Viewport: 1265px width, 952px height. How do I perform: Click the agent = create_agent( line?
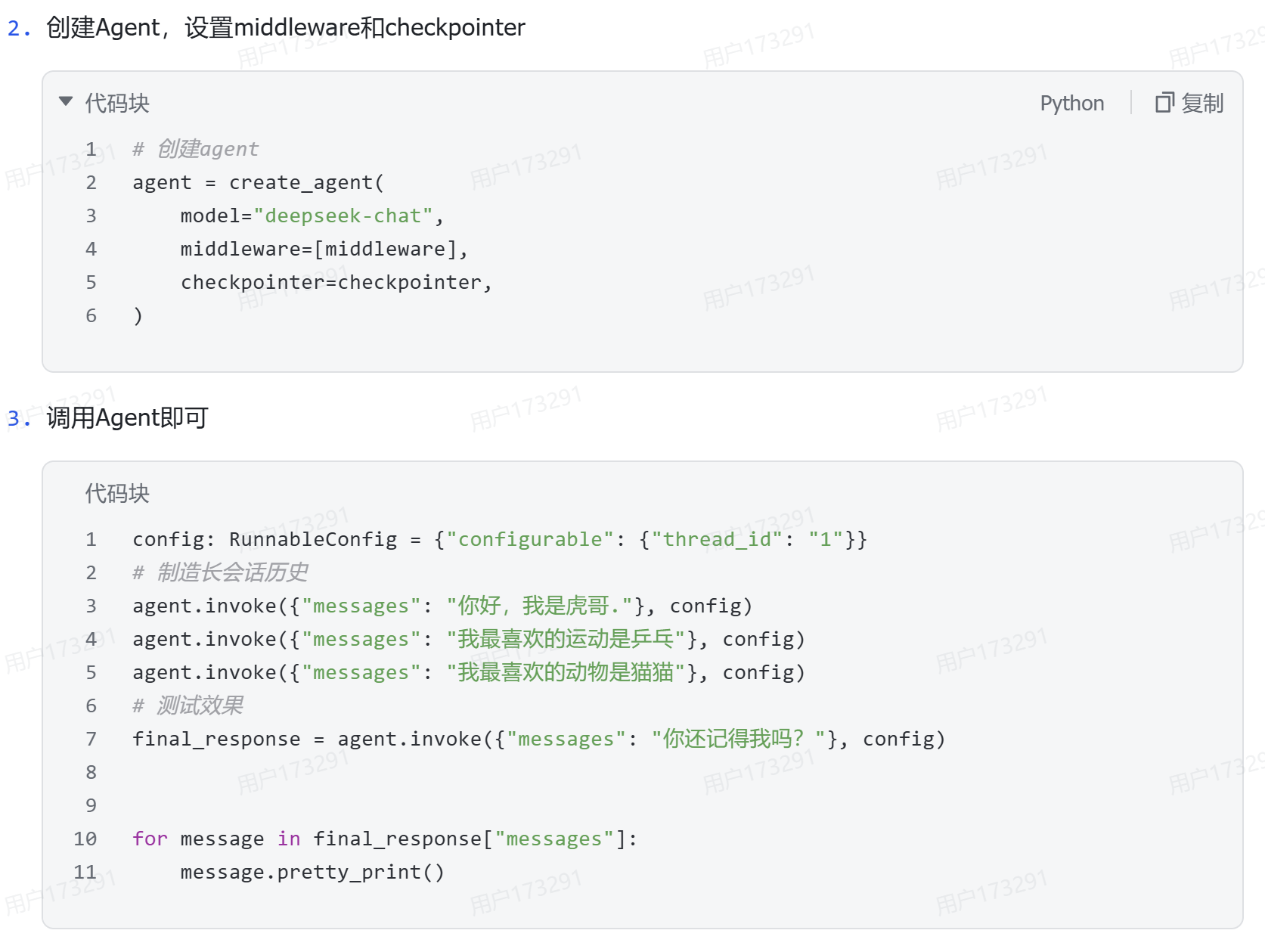pos(258,182)
